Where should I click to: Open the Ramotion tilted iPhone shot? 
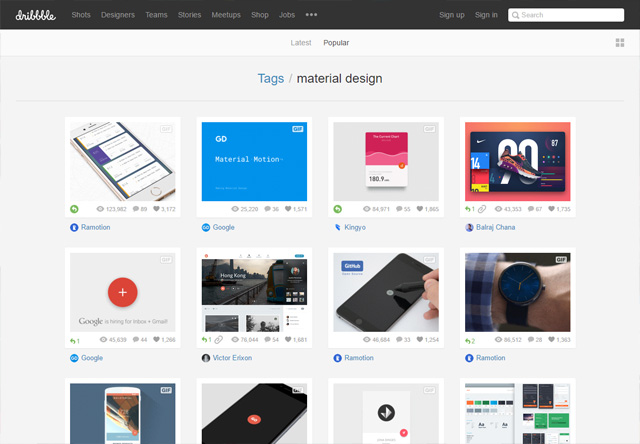pos(122,162)
